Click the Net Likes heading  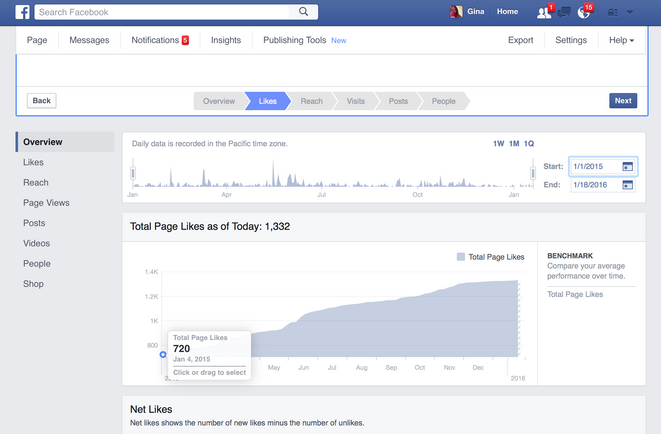[151, 409]
